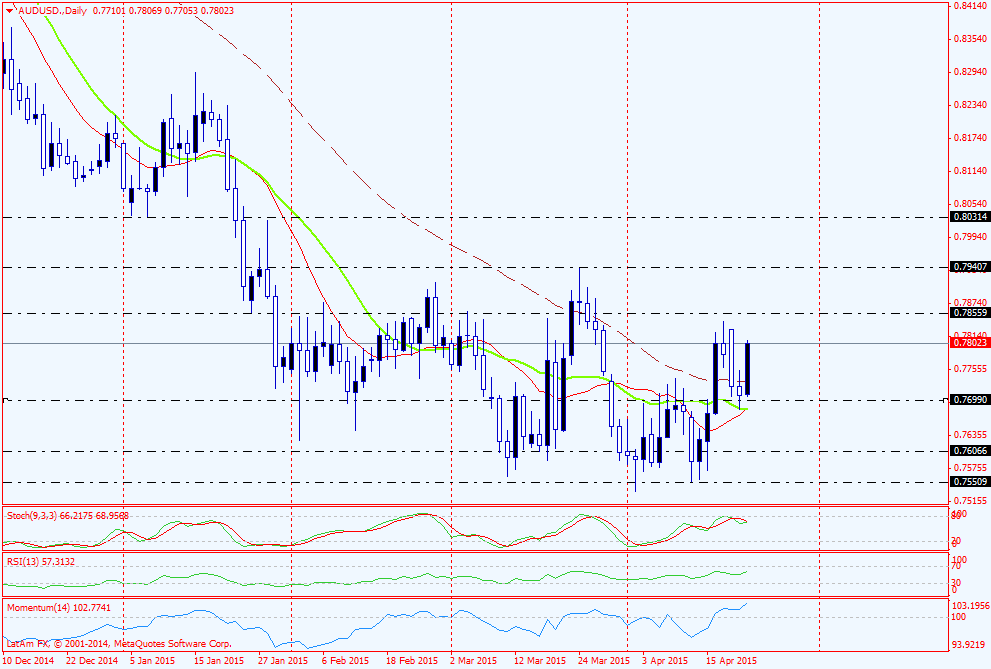Viewport: 991px width, 669px height.
Task: Click the 103.1956 Momentum scale value
Action: [969, 607]
